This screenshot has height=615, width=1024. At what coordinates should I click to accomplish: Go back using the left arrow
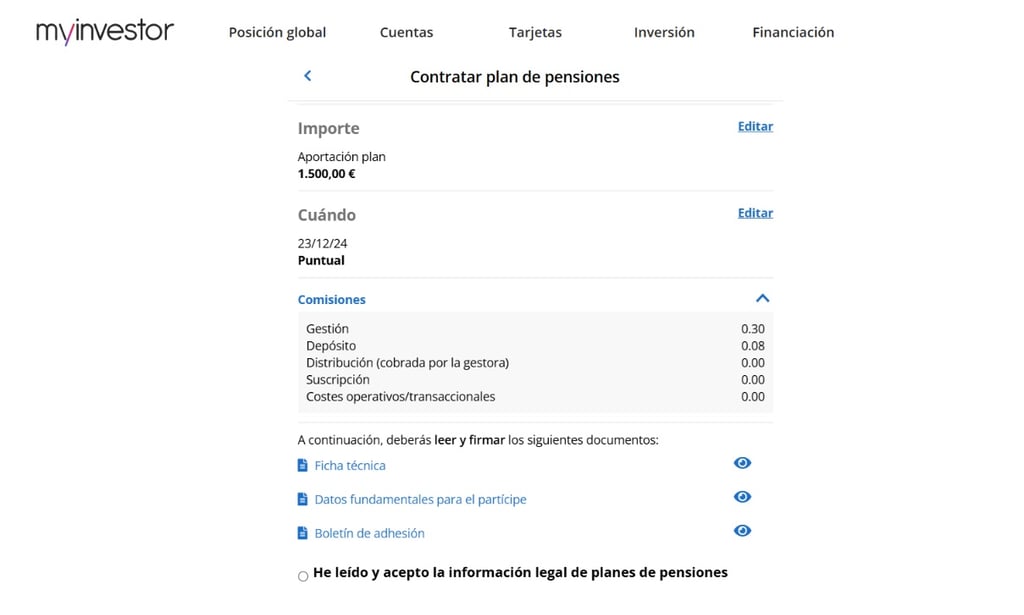(x=308, y=76)
